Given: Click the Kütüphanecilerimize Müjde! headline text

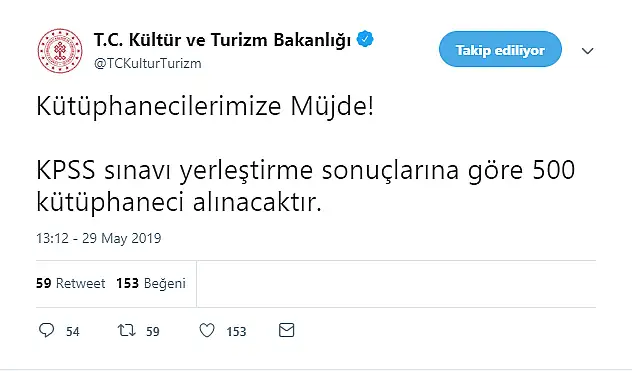Looking at the screenshot, I should 205,107.
